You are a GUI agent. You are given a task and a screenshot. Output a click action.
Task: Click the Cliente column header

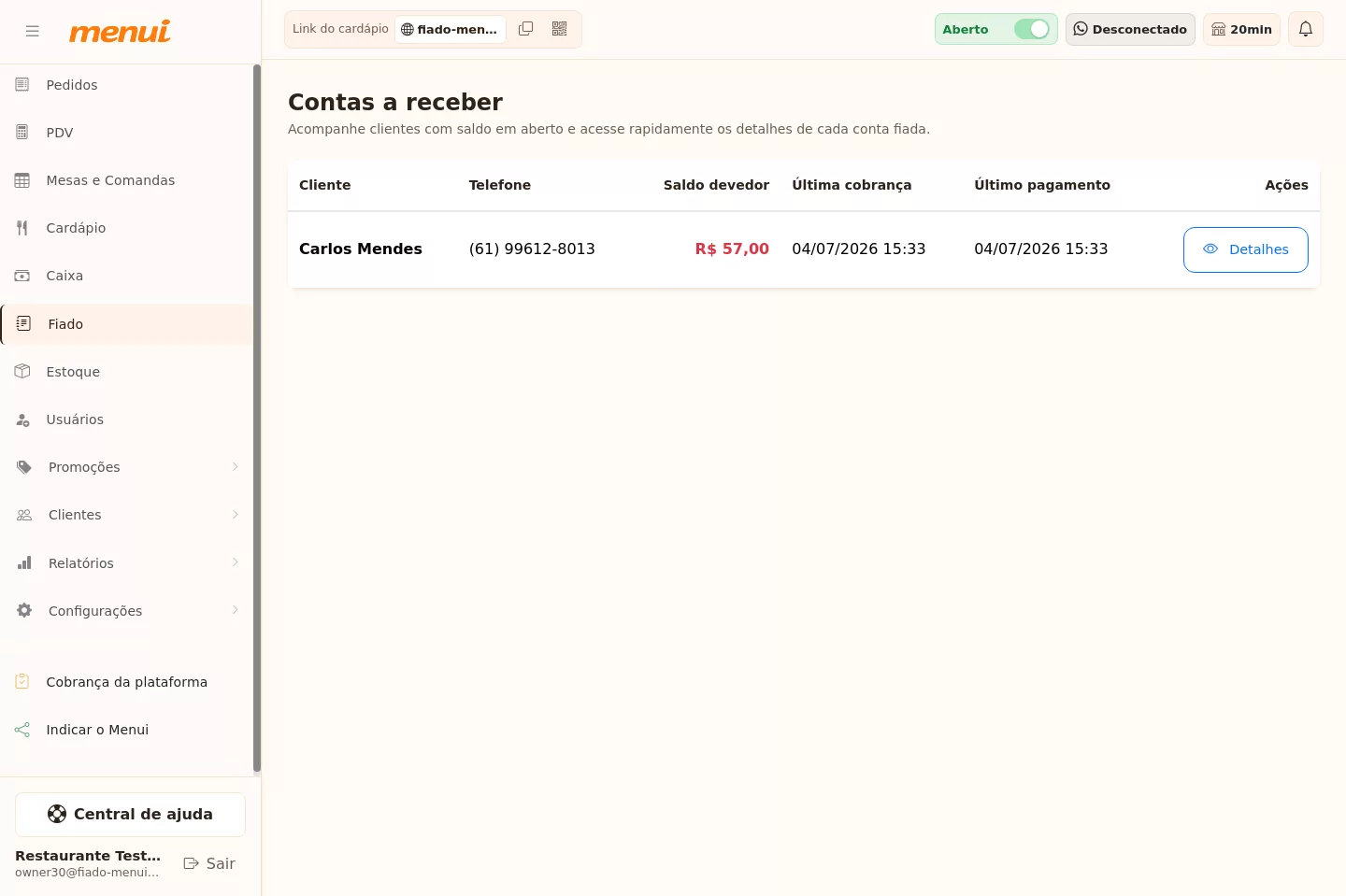tap(325, 185)
